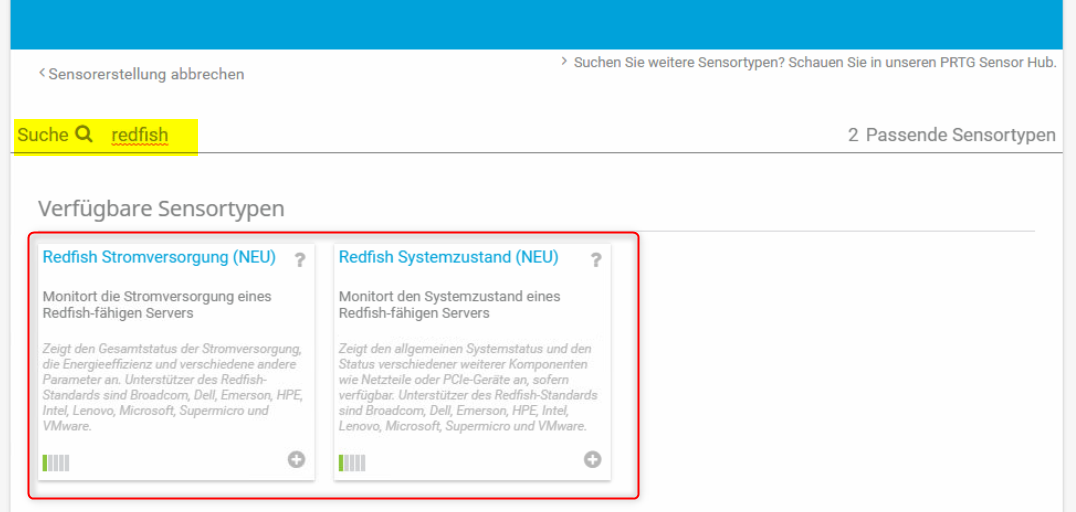Click the '2 Passende Sensortypen' count text

click(x=952, y=135)
